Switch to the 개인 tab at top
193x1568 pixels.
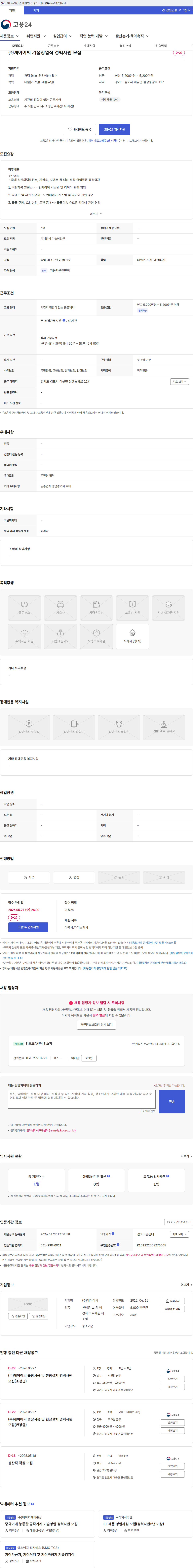tap(12, 10)
